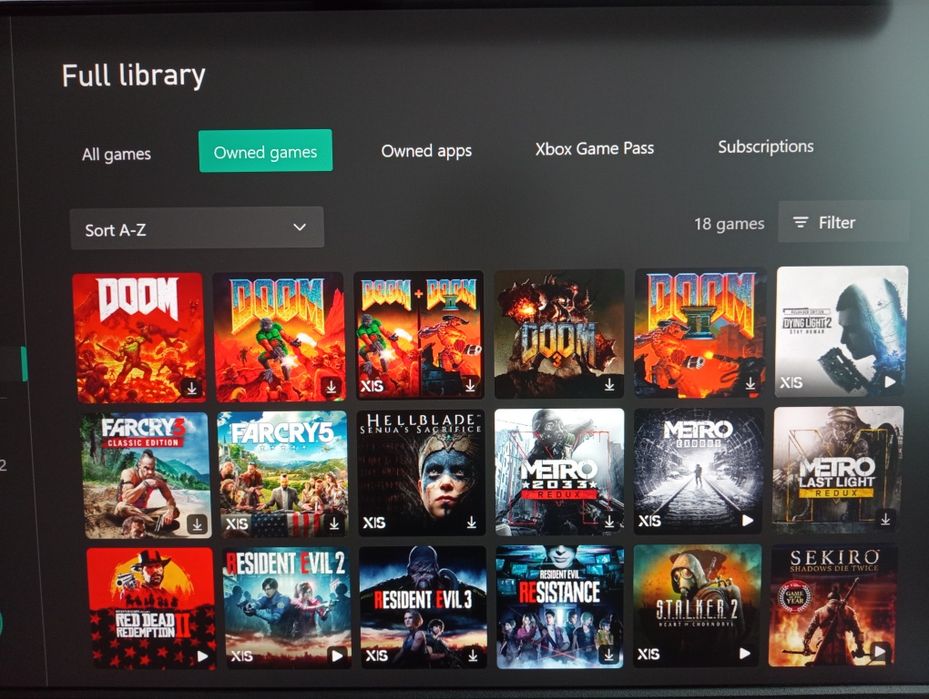This screenshot has width=929, height=699.
Task: Select the S.T.A.L.K.E.R. 2 tile
Action: click(x=697, y=605)
